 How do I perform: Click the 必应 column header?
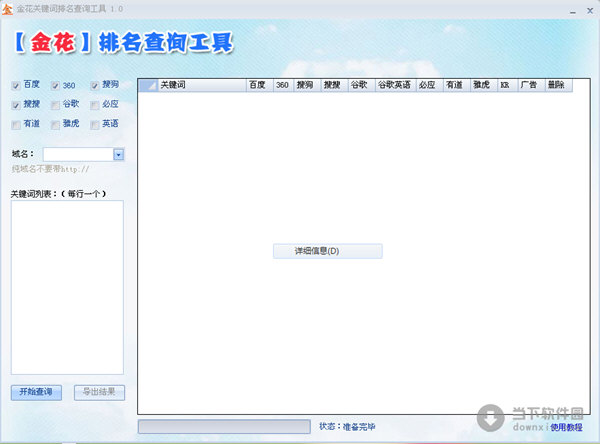coord(430,85)
